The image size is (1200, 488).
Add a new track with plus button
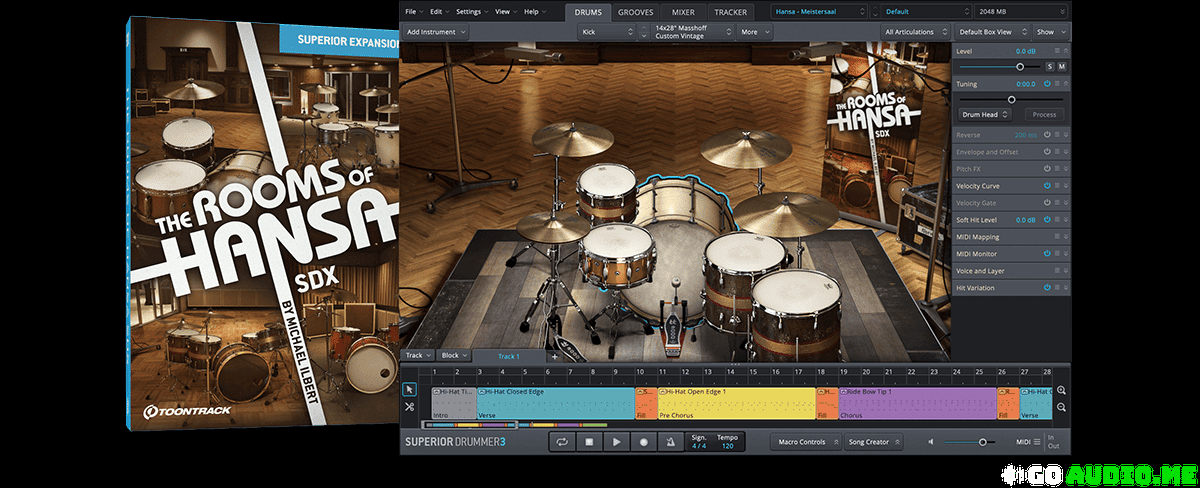(555, 356)
